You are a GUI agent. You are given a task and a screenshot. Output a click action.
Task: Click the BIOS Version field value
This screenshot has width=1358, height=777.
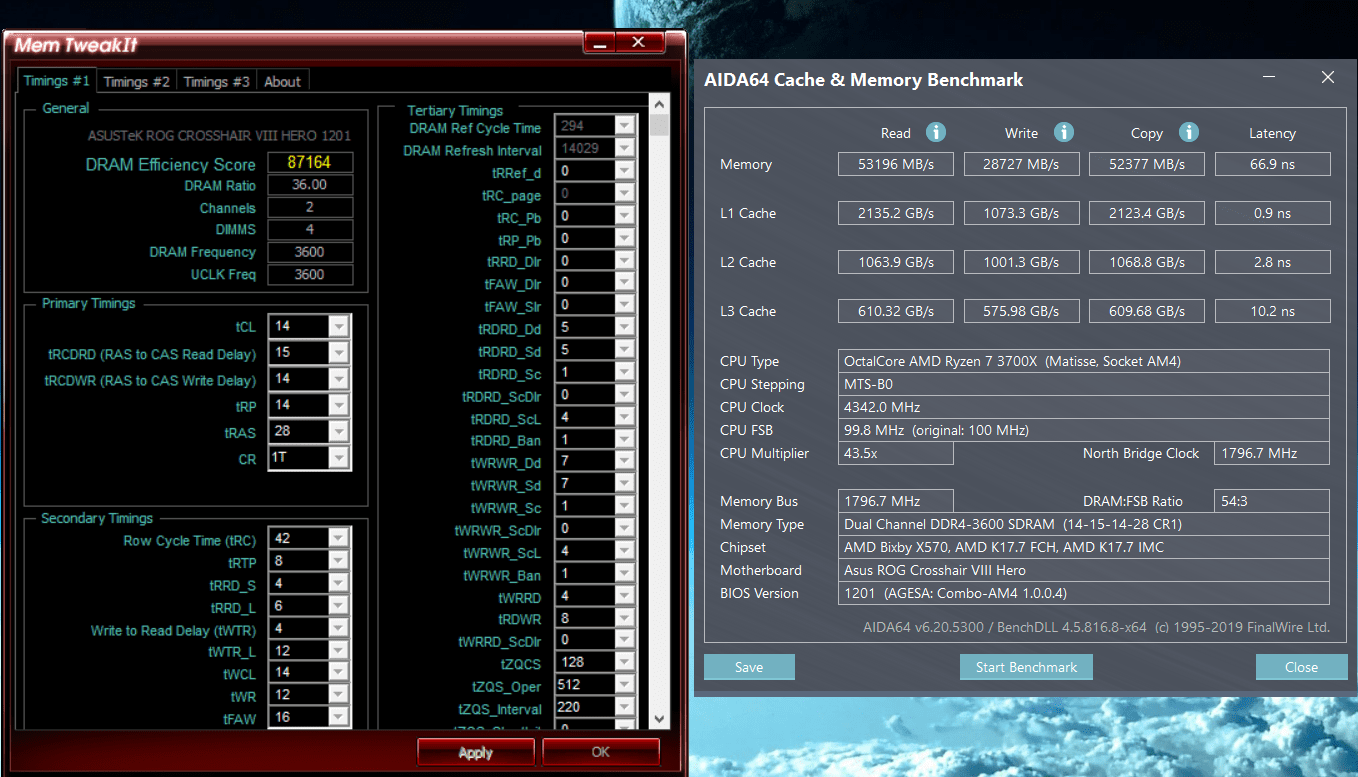pyautogui.click(x=1084, y=593)
